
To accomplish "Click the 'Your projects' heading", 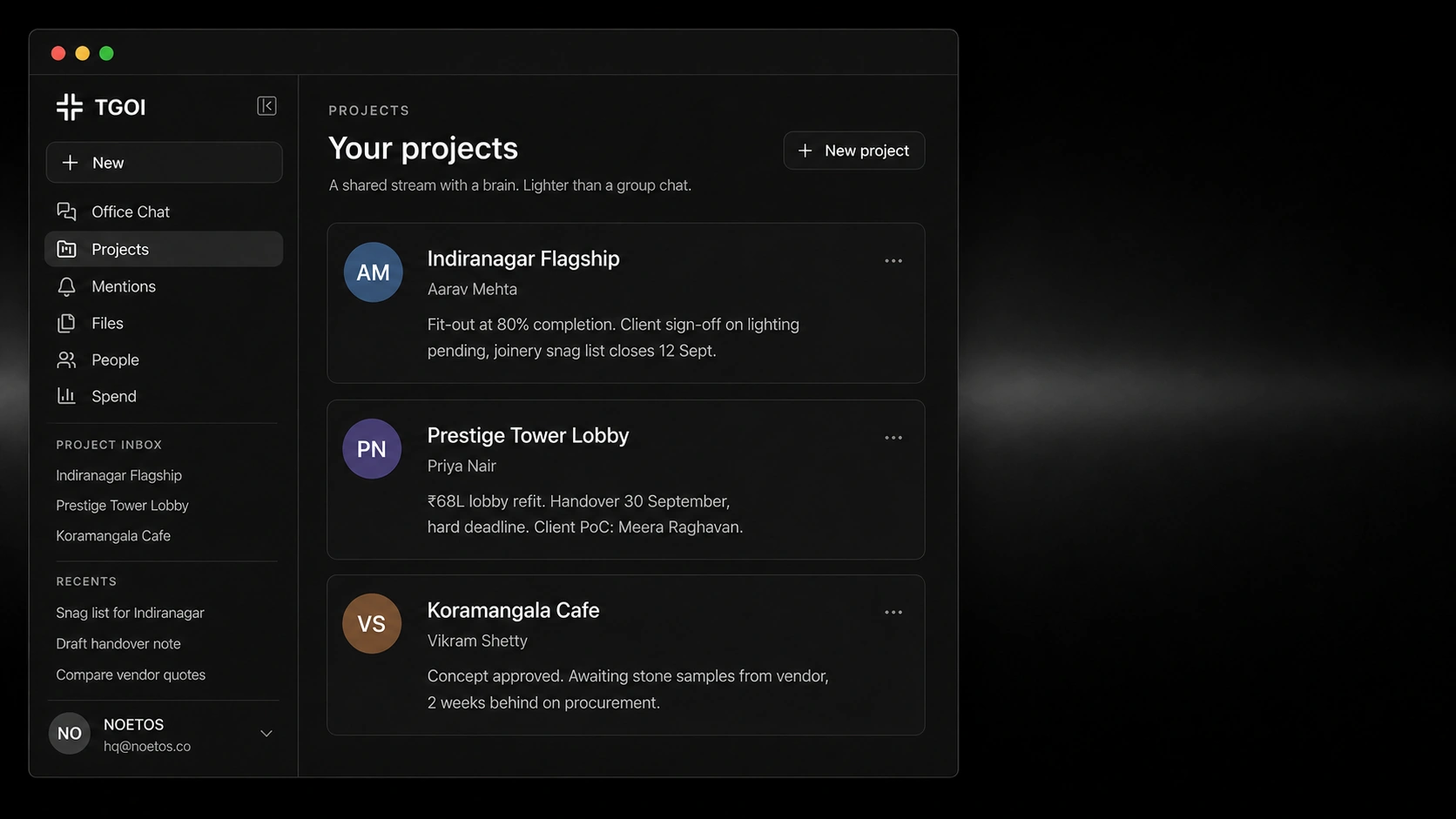I will coord(423,149).
